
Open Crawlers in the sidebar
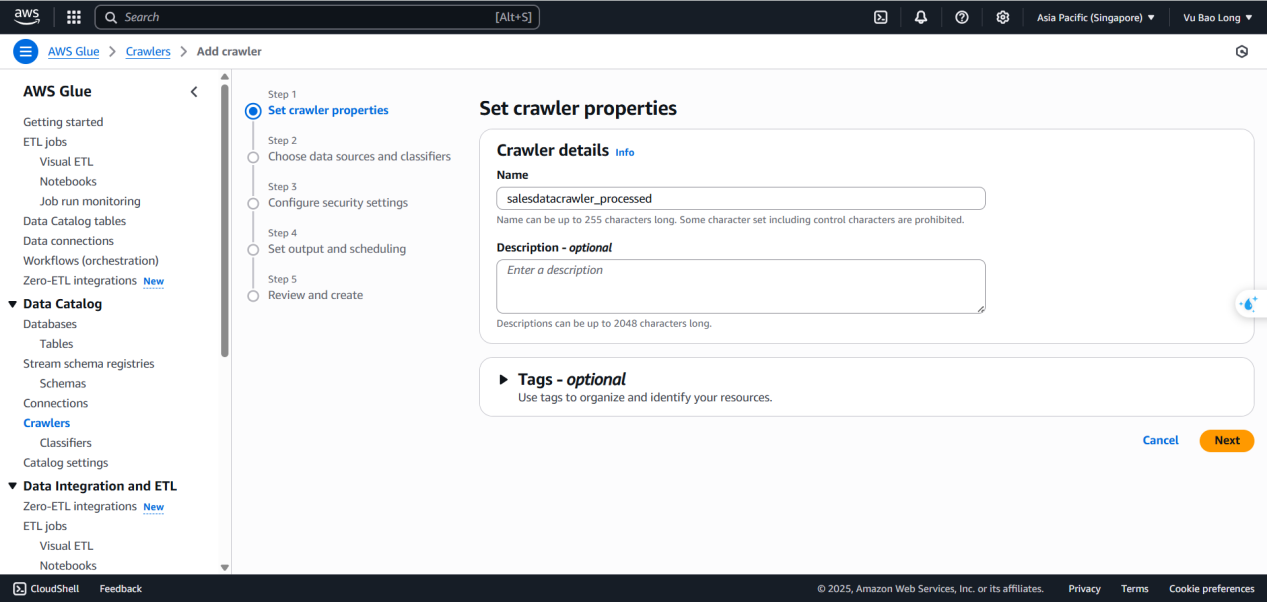(x=47, y=423)
